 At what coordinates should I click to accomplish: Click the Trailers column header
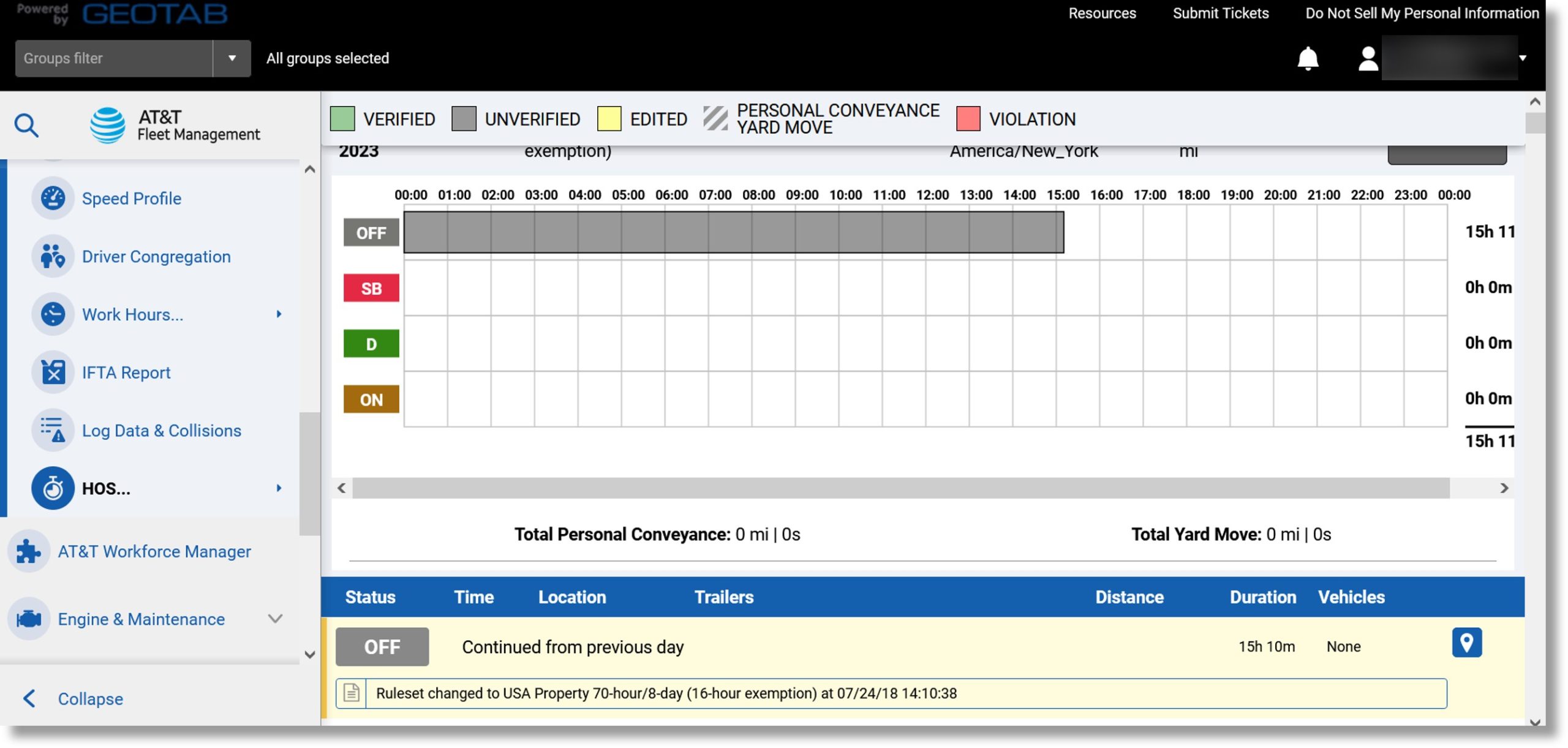[724, 597]
